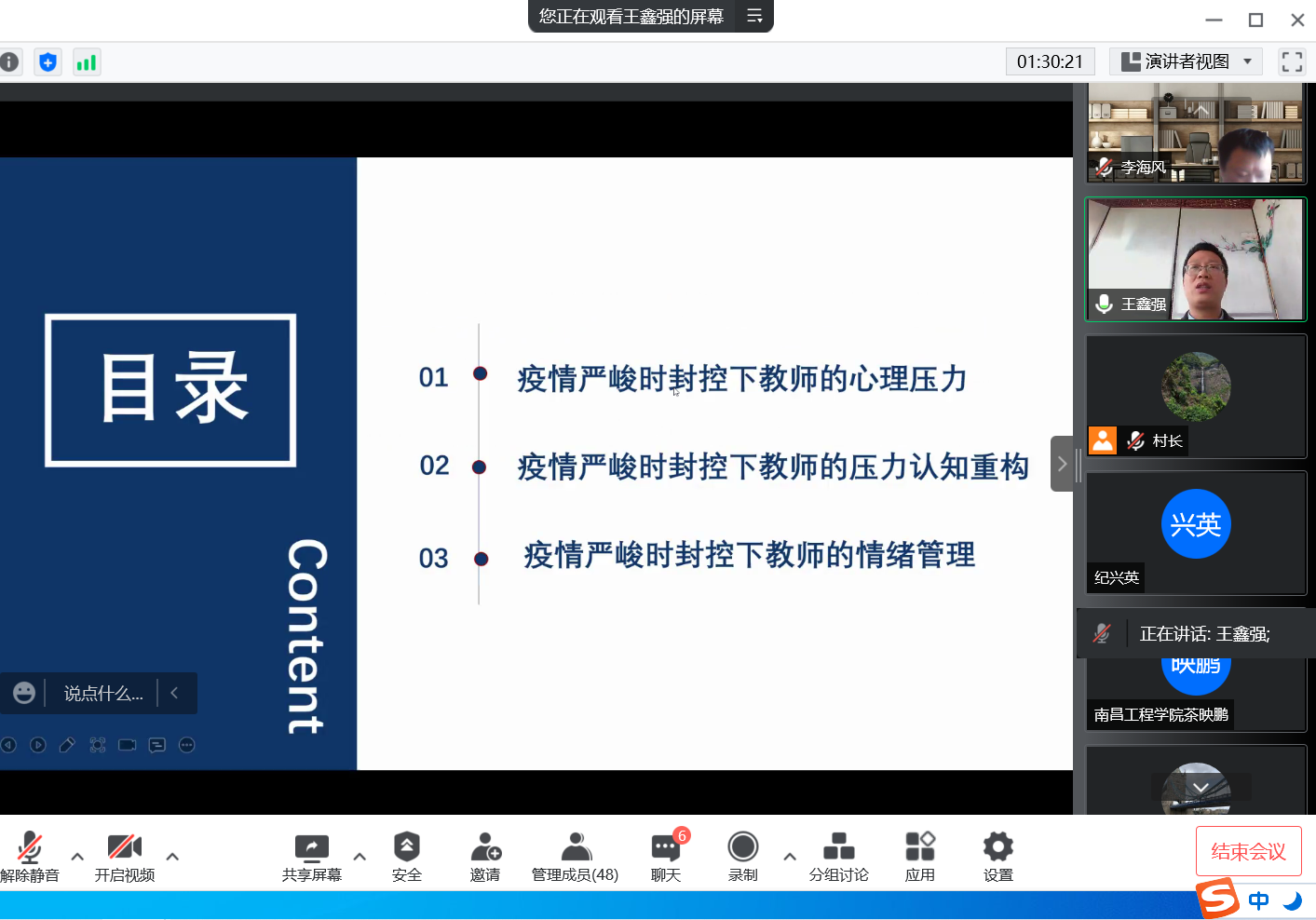The width and height of the screenshot is (1316, 920).
Task: Open the meeting info icon
Action: click(x=9, y=62)
